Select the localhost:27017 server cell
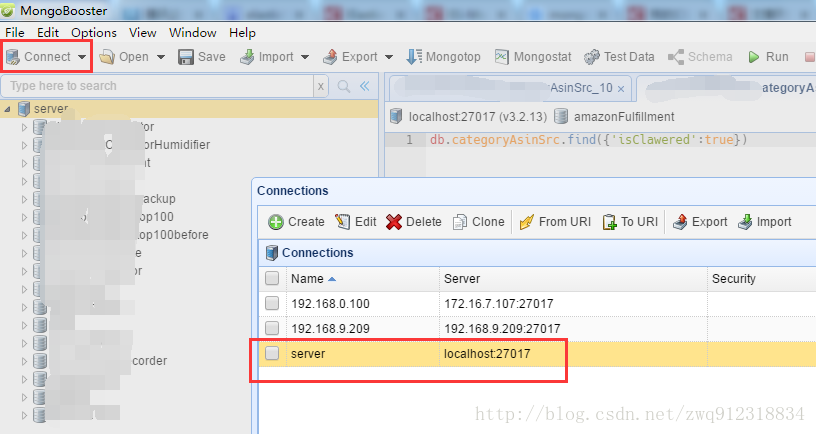Image resolution: width=816 pixels, height=434 pixels. [x=487, y=353]
